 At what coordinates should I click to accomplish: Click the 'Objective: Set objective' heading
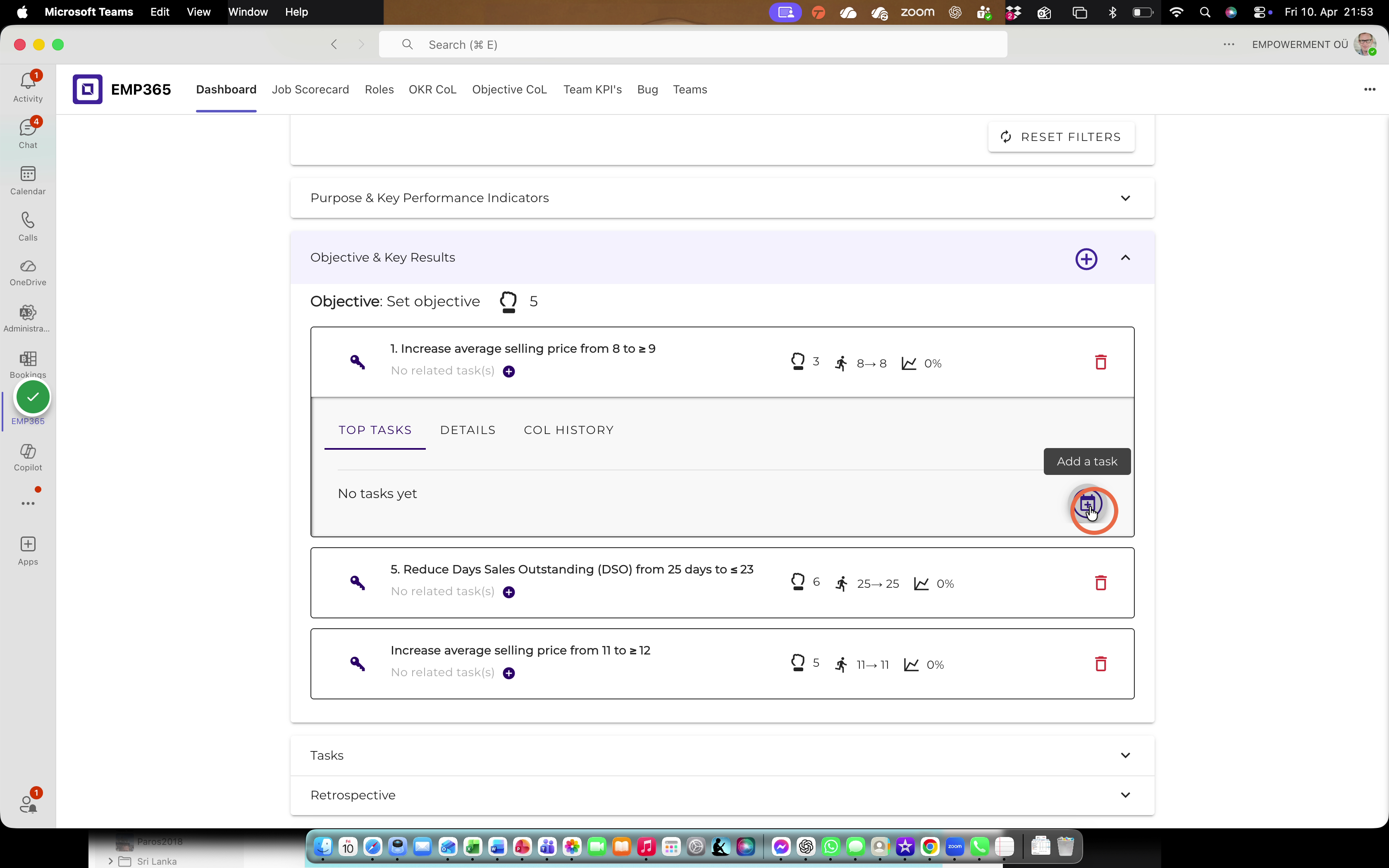click(x=395, y=301)
